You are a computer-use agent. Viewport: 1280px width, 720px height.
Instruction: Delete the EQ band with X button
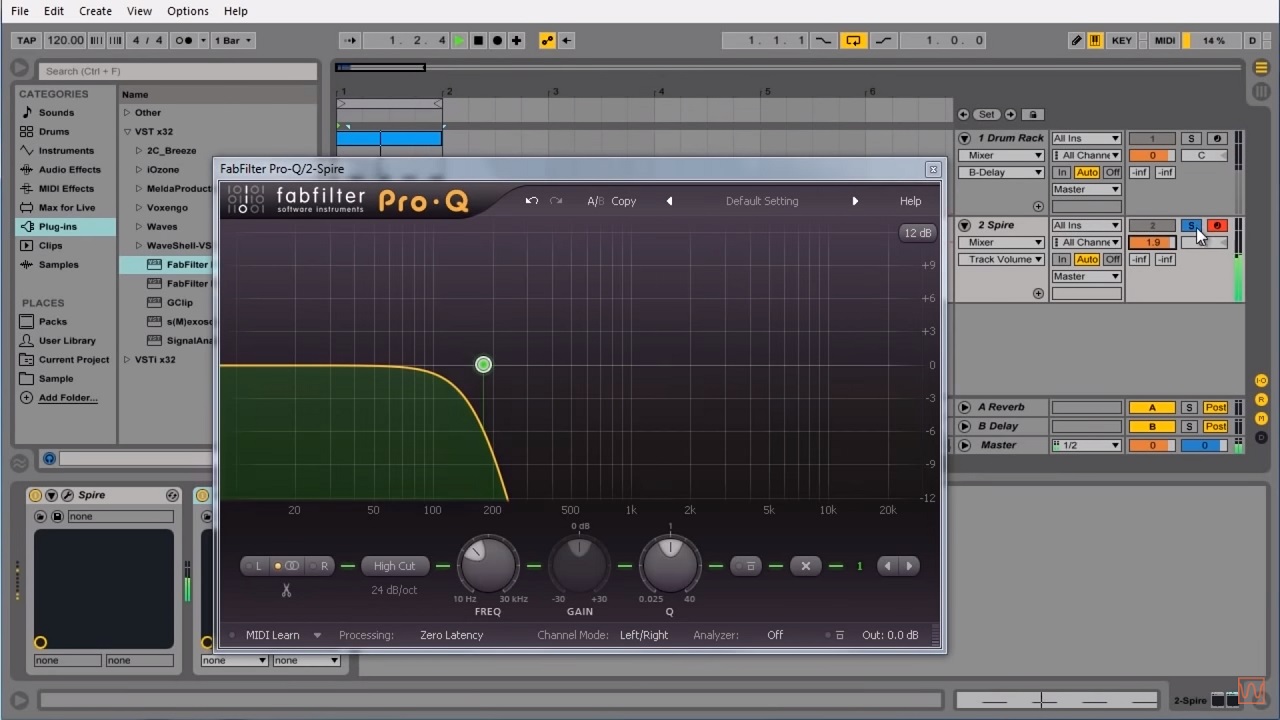[x=806, y=566]
